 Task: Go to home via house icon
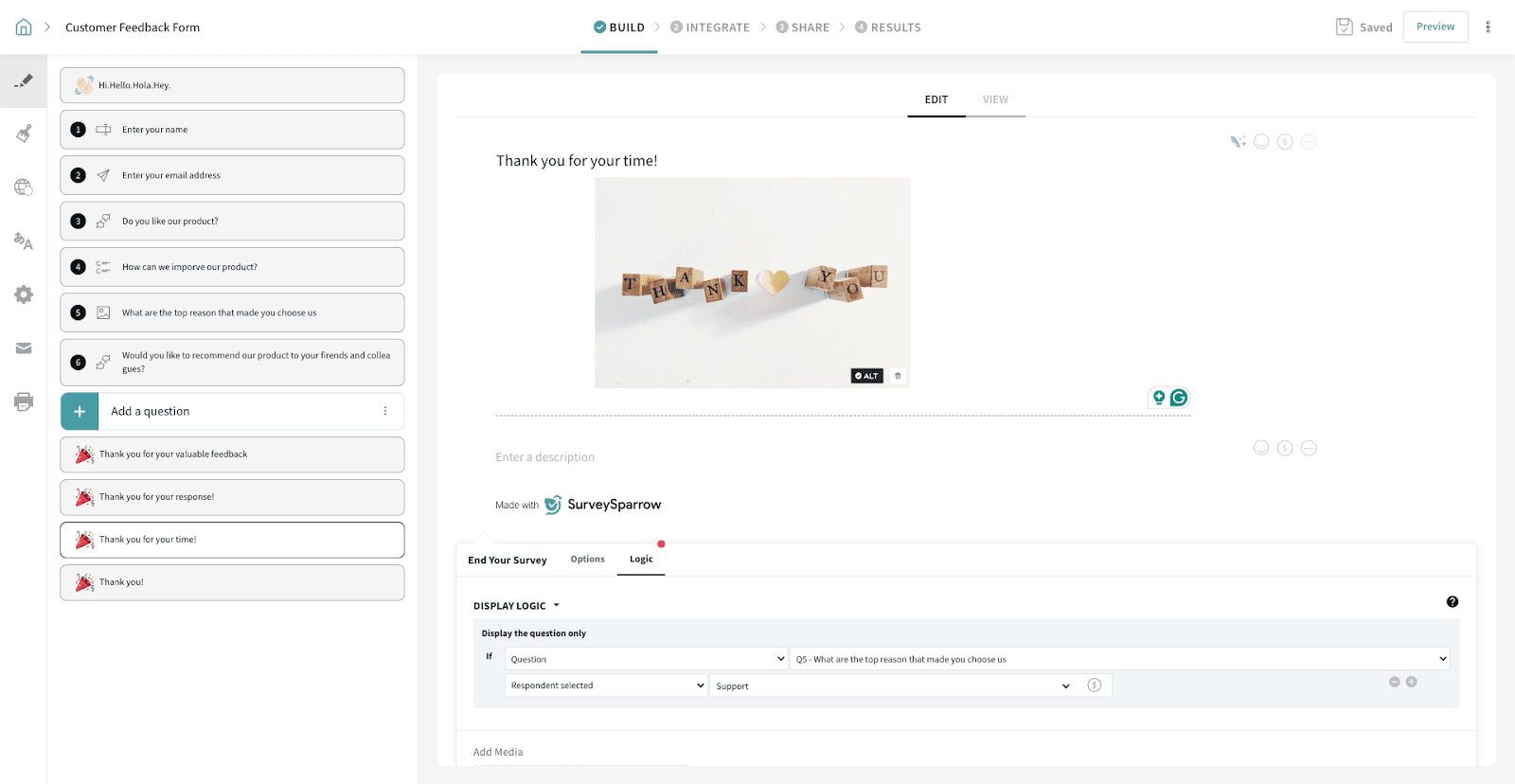(x=24, y=27)
